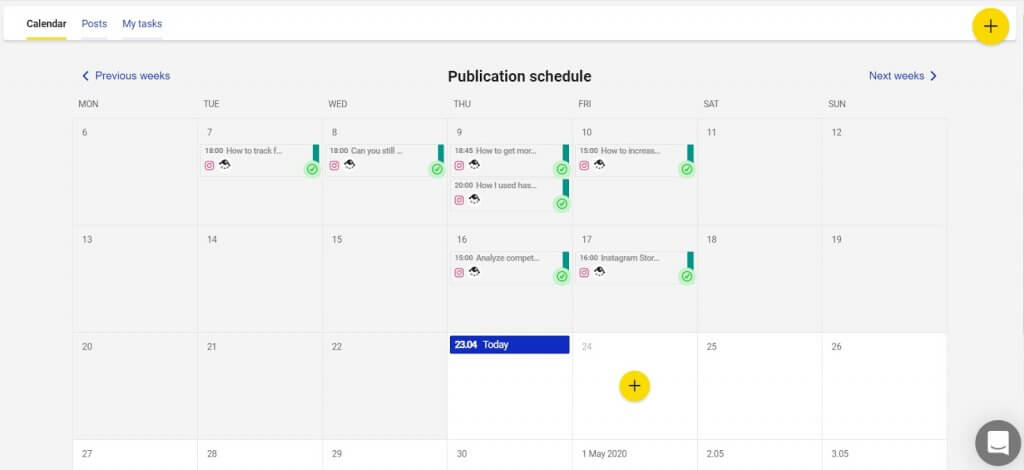
Task: Go to Previous weeks
Action: tap(125, 76)
